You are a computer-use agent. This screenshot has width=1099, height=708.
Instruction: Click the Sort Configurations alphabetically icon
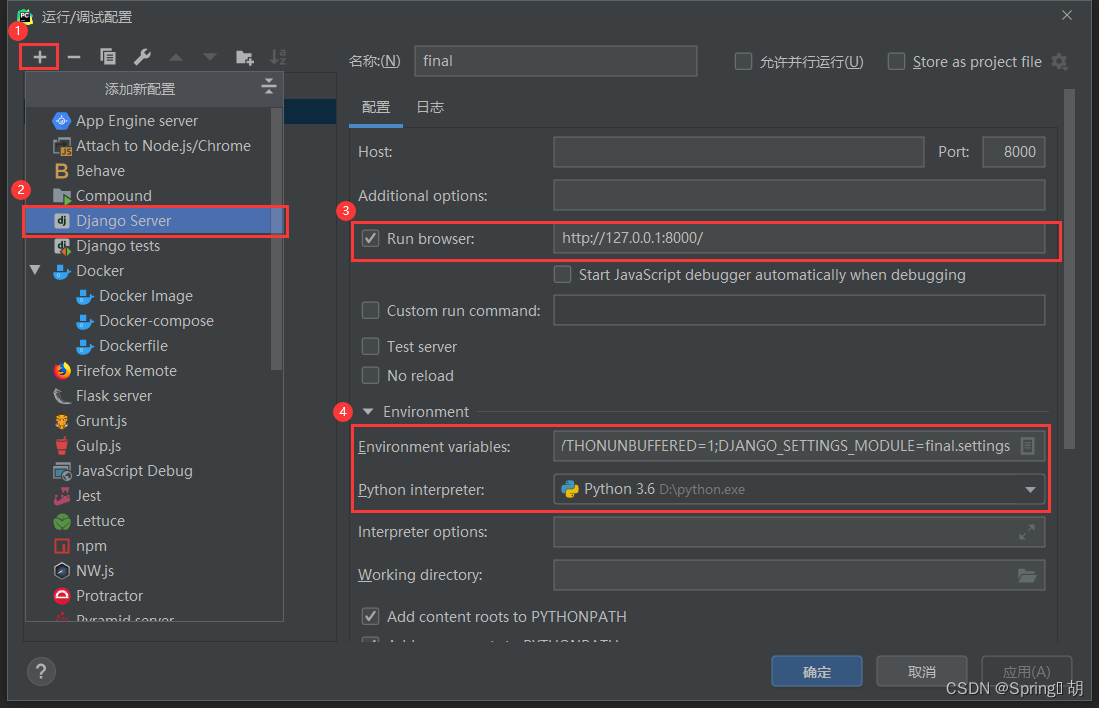pyautogui.click(x=278, y=57)
